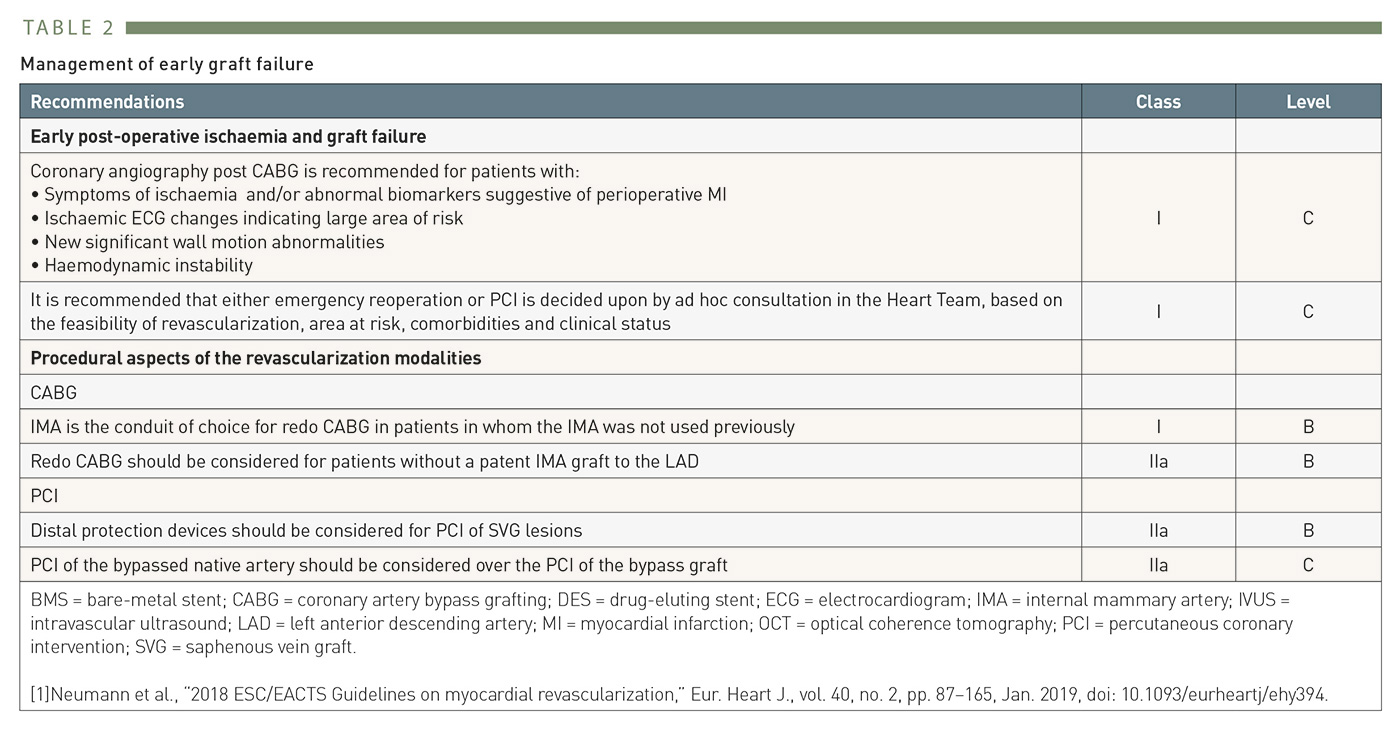Select the "Procedural aspects of the revascularization modalities" subheading
Viewport: 1400px width, 729px height.
(x=256, y=358)
